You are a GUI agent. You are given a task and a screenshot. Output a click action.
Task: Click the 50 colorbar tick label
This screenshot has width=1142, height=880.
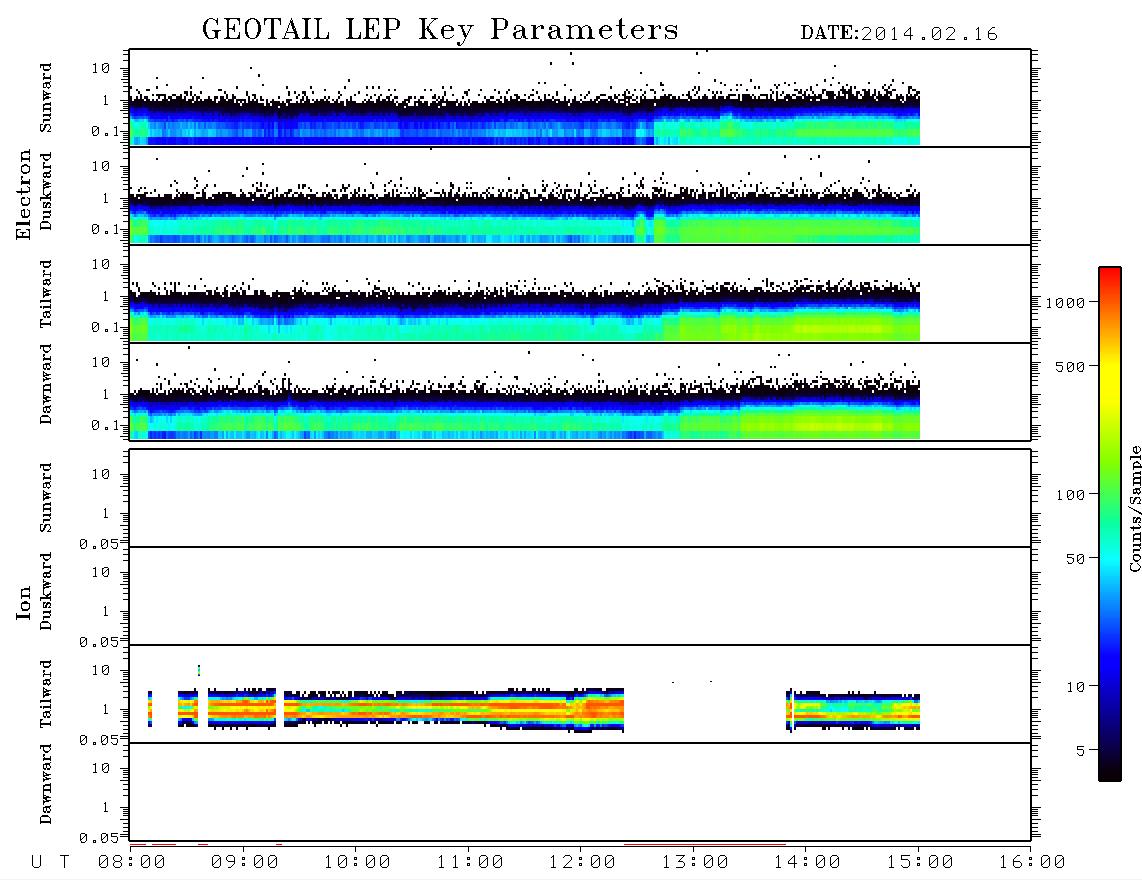click(x=1076, y=559)
